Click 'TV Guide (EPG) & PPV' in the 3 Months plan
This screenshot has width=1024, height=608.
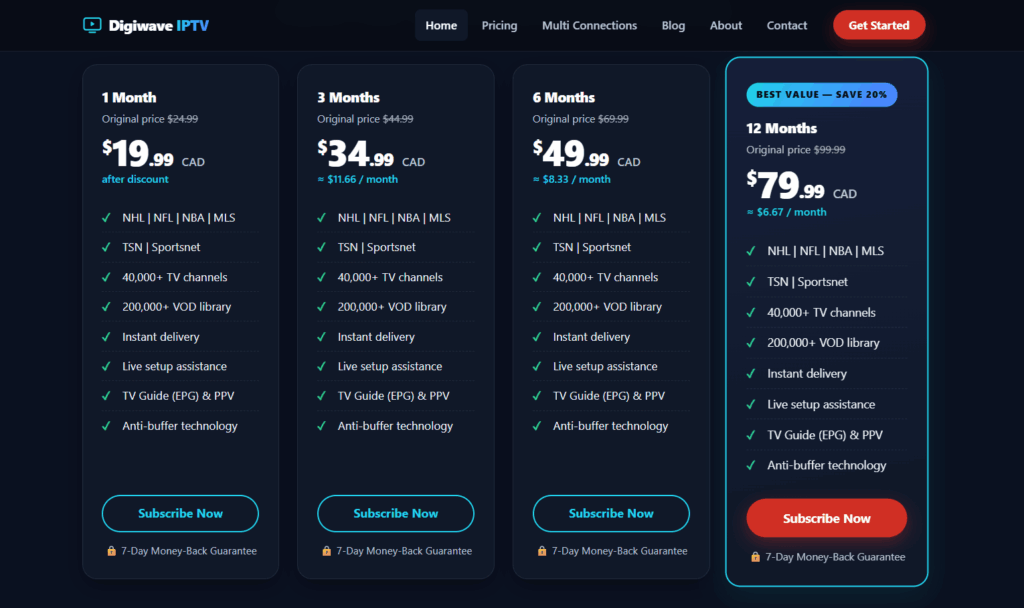coord(394,396)
